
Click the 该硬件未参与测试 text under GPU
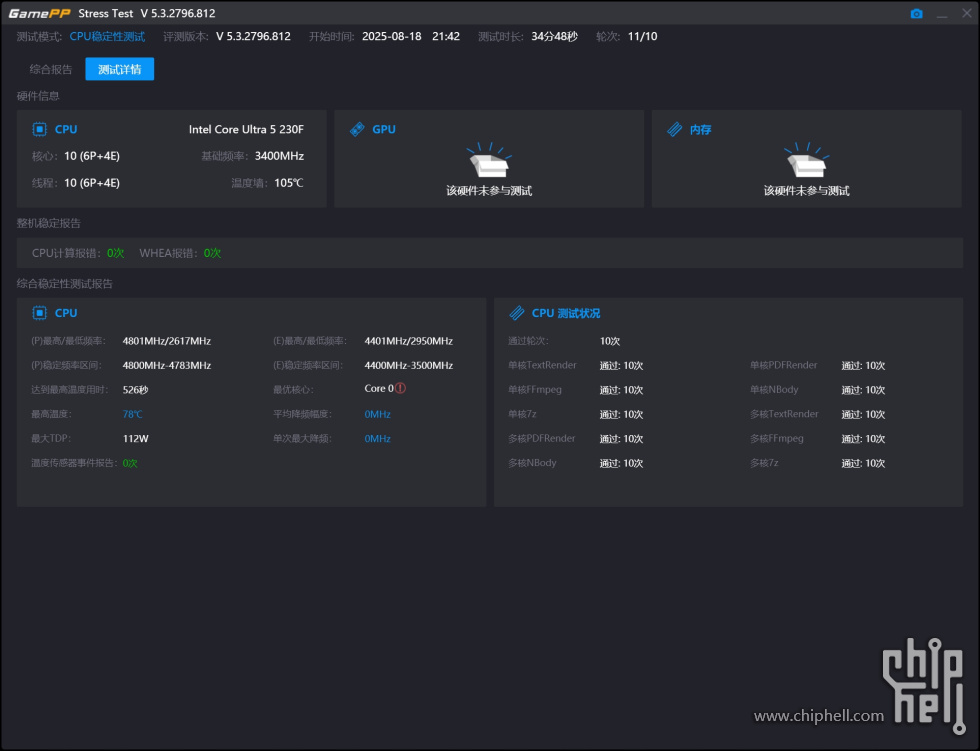[x=489, y=191]
